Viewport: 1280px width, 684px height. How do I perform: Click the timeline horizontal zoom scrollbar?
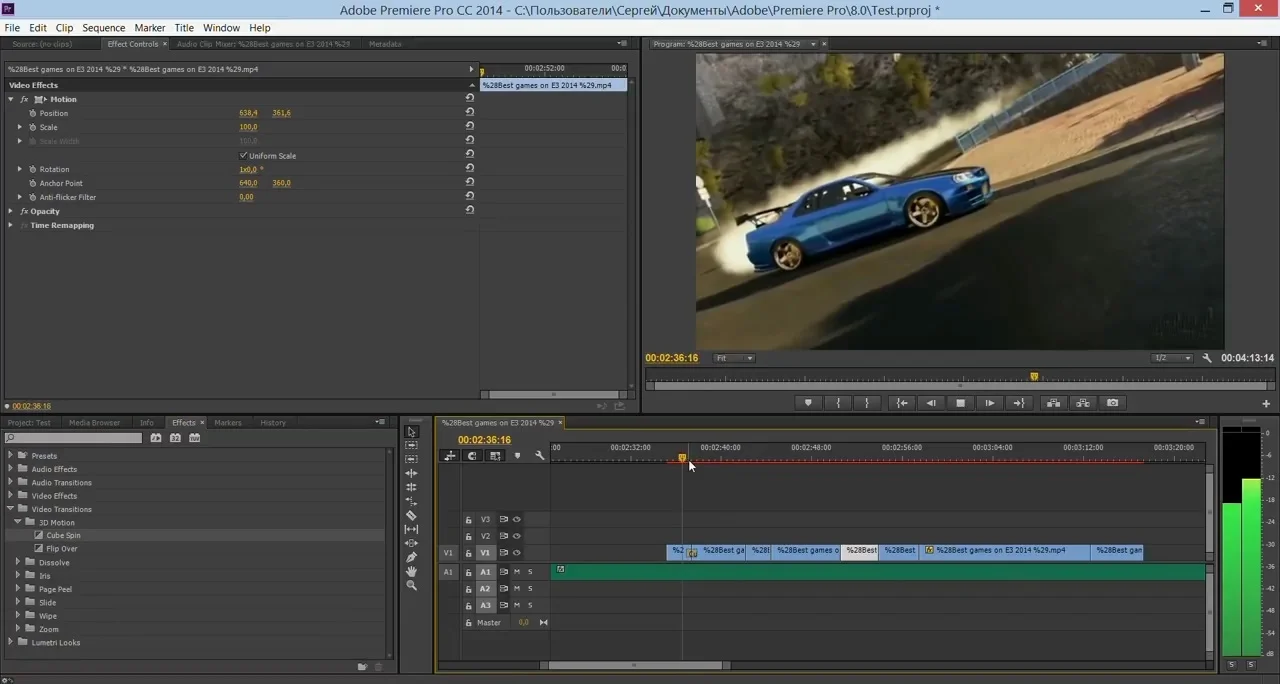(x=635, y=665)
